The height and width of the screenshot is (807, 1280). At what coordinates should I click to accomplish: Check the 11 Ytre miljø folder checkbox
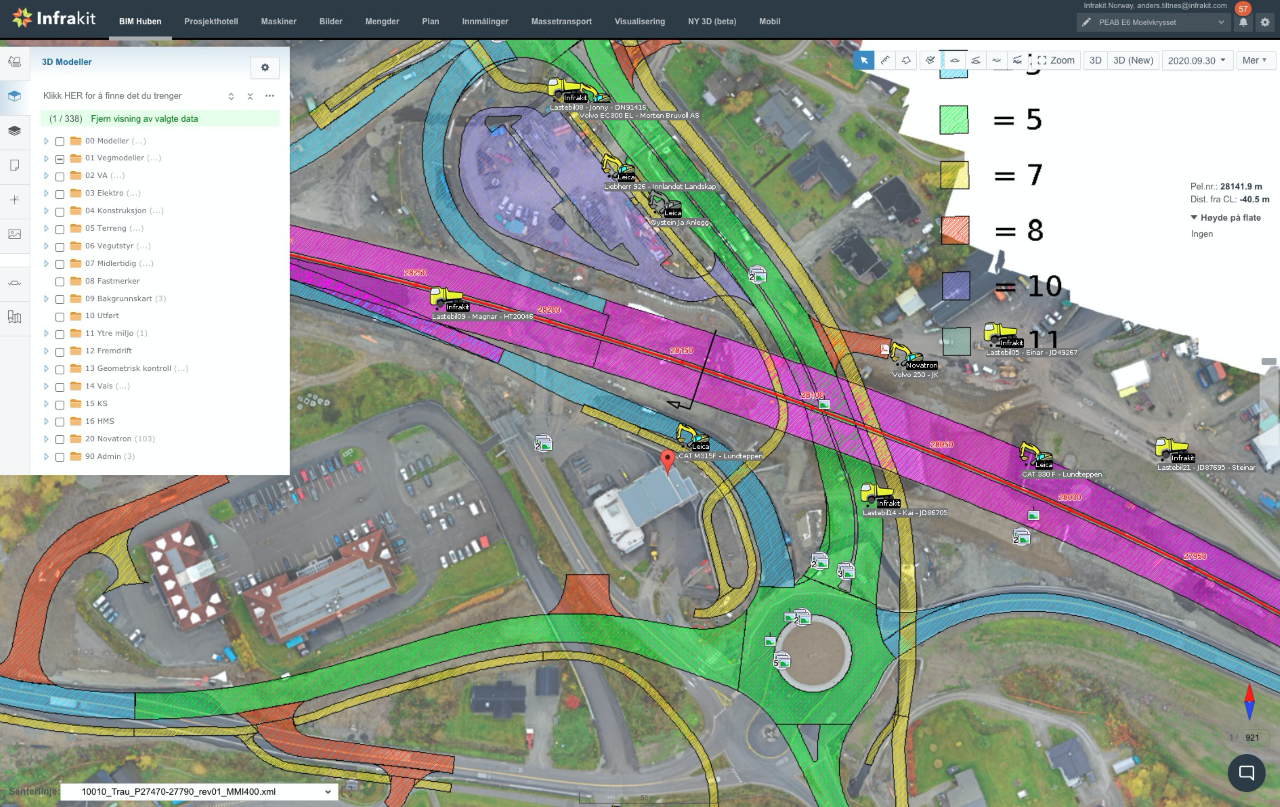click(x=58, y=333)
